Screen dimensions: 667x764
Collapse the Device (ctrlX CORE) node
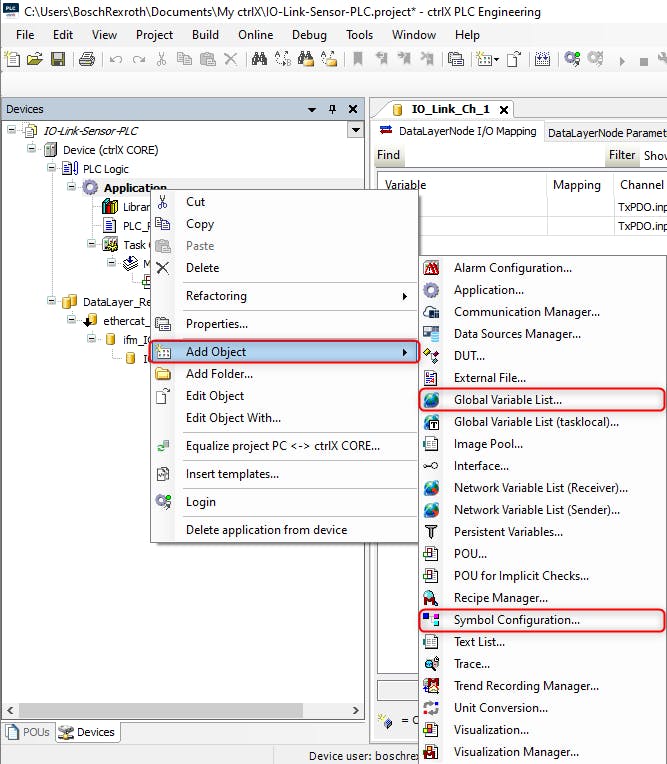tap(32, 149)
